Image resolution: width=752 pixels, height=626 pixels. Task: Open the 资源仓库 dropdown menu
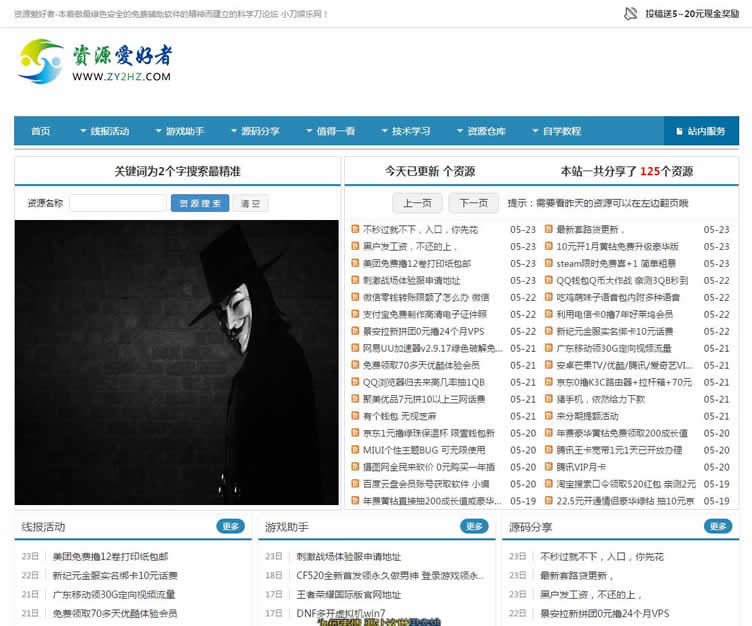tap(480, 131)
